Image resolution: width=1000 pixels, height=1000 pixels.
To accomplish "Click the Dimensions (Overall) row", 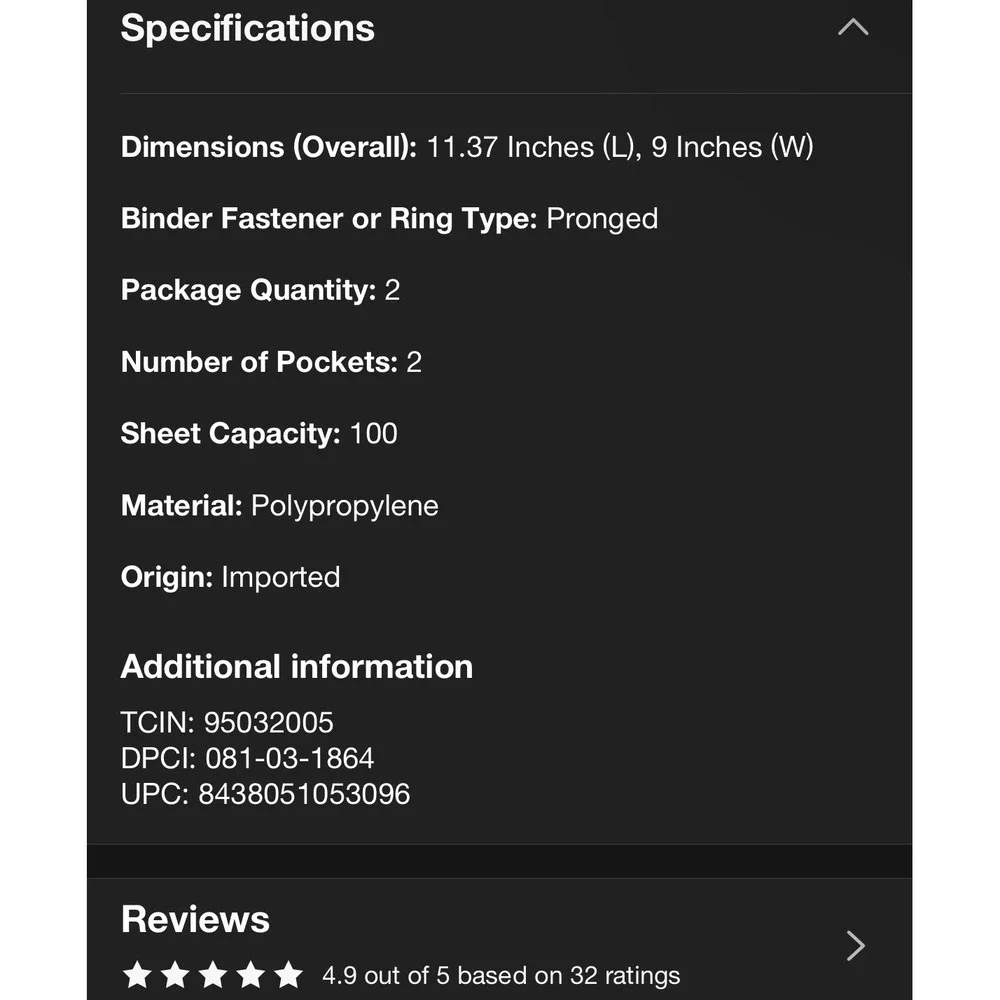I will 467,147.
